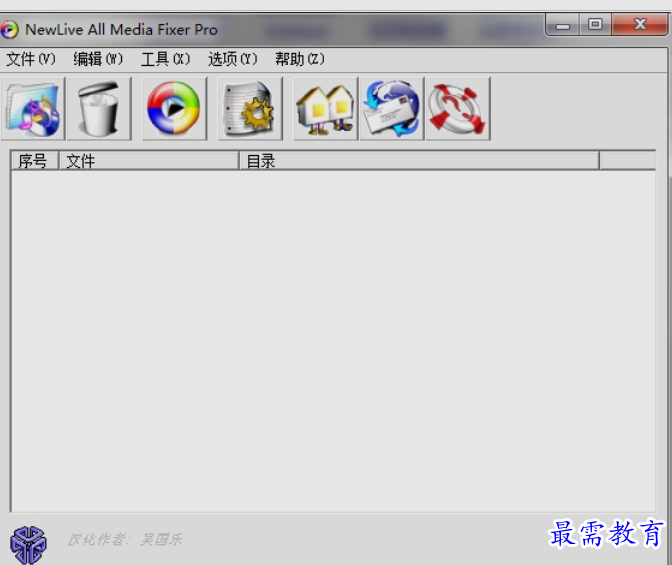Sort list by 序号 column header

point(35,161)
